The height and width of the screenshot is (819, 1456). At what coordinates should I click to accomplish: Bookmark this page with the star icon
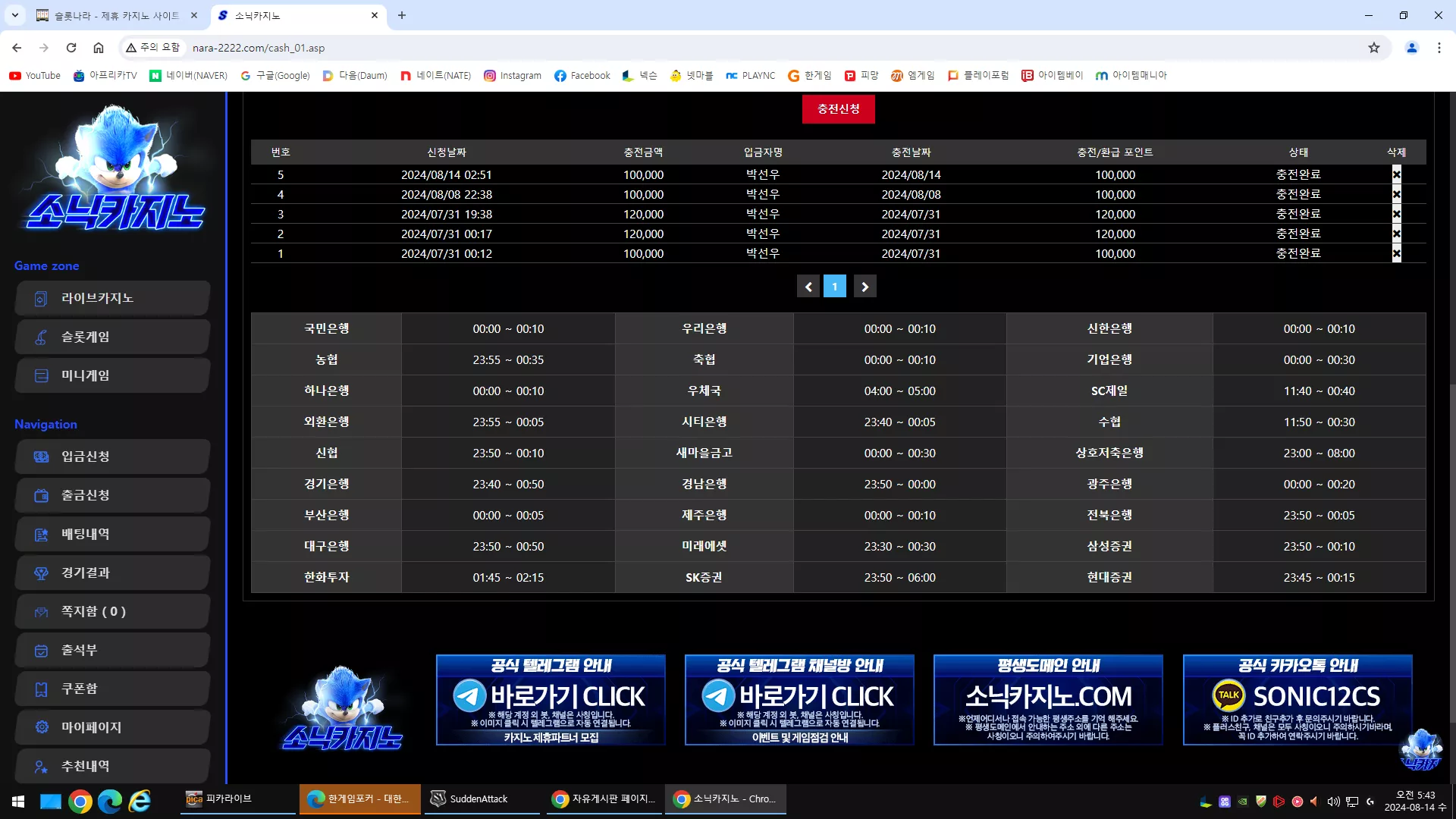click(x=1374, y=48)
